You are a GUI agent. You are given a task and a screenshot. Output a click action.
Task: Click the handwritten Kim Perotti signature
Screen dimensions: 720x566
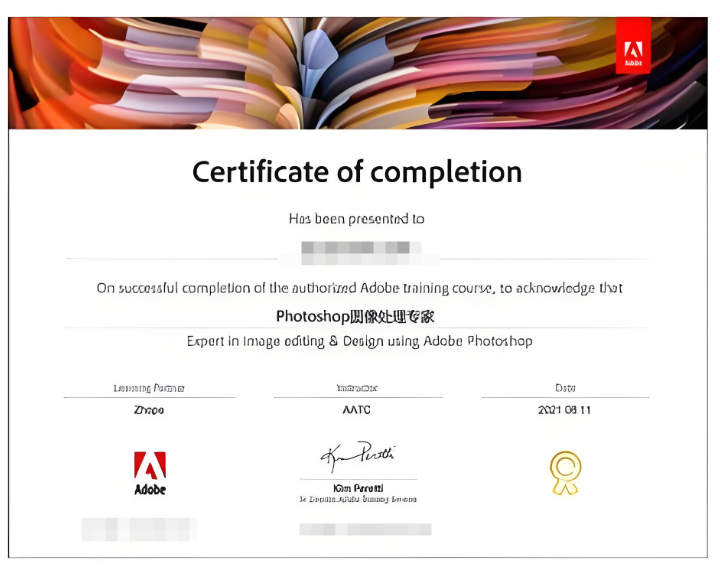coord(357,456)
